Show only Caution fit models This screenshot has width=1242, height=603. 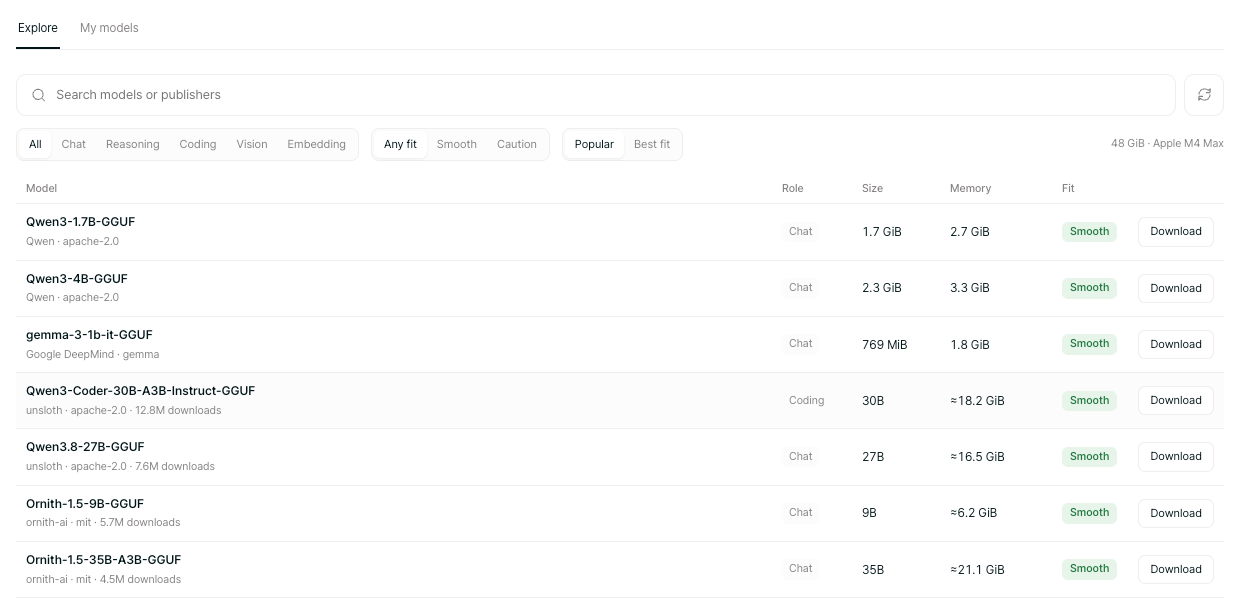point(517,144)
